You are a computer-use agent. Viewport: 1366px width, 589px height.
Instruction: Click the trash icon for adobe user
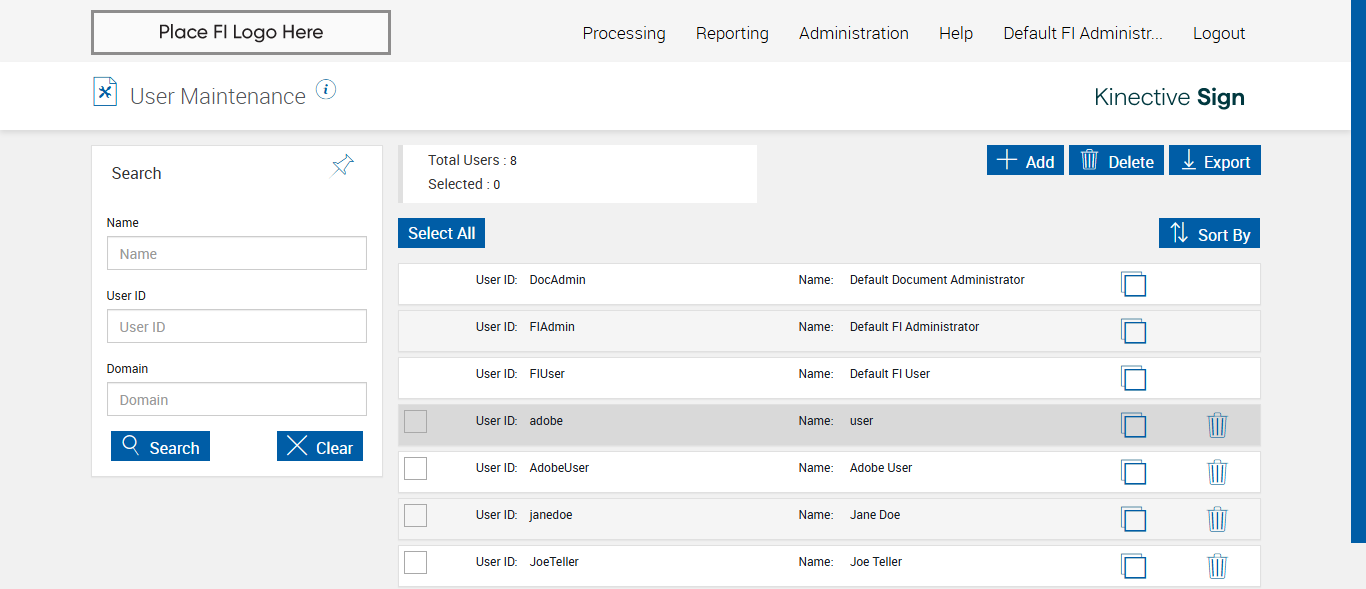click(1217, 425)
